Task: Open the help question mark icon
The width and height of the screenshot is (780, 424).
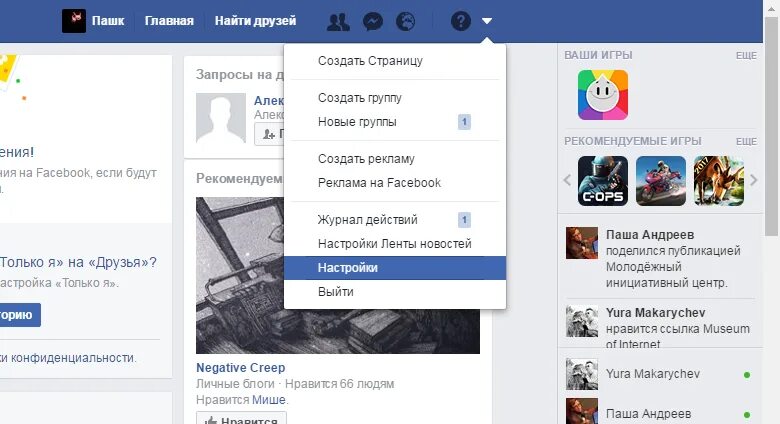Action: point(461,21)
